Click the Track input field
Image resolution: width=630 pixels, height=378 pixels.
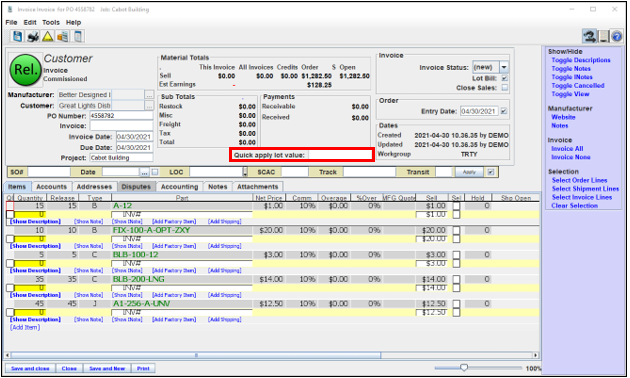coord(369,172)
